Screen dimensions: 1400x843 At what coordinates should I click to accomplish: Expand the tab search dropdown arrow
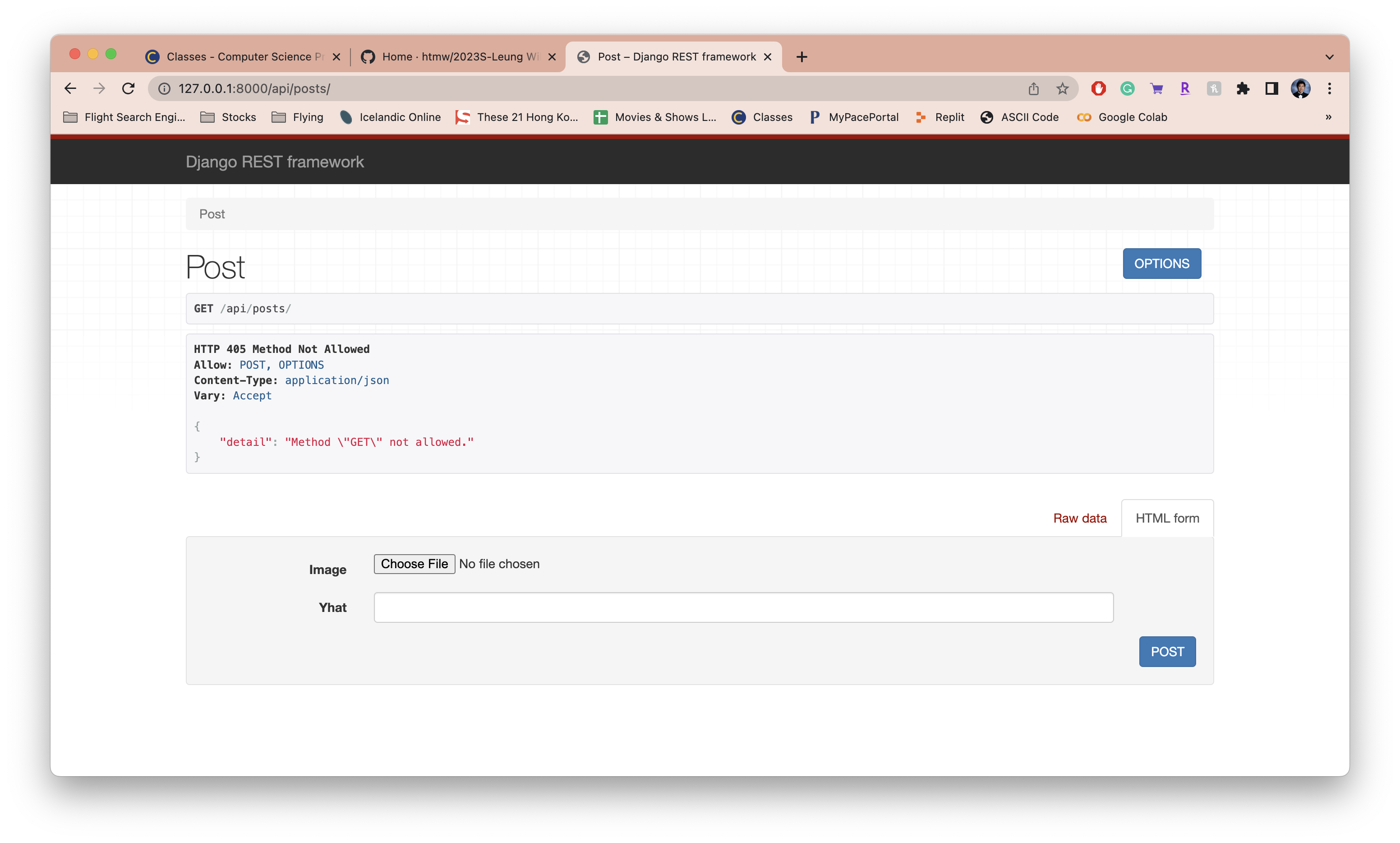pos(1330,57)
